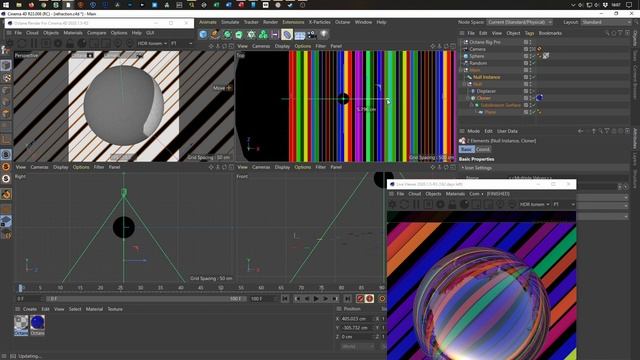
Task: Open the X-Particles menu
Action: pos(319,22)
